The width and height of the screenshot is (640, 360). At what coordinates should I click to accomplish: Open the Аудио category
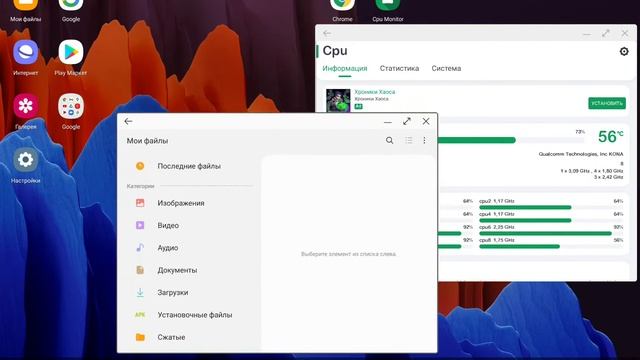click(x=168, y=248)
